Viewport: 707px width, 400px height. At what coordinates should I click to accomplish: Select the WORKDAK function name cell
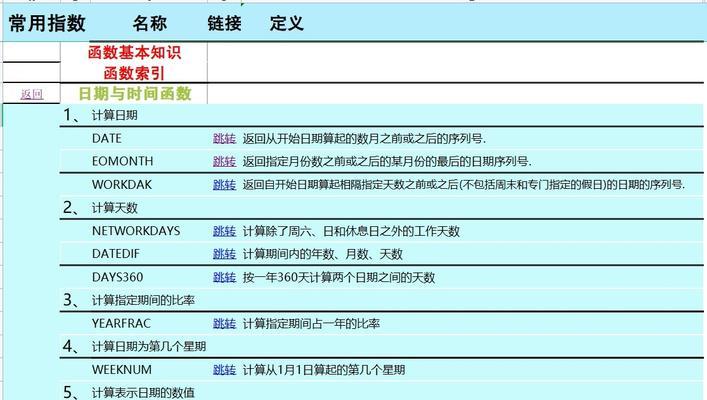(x=122, y=184)
